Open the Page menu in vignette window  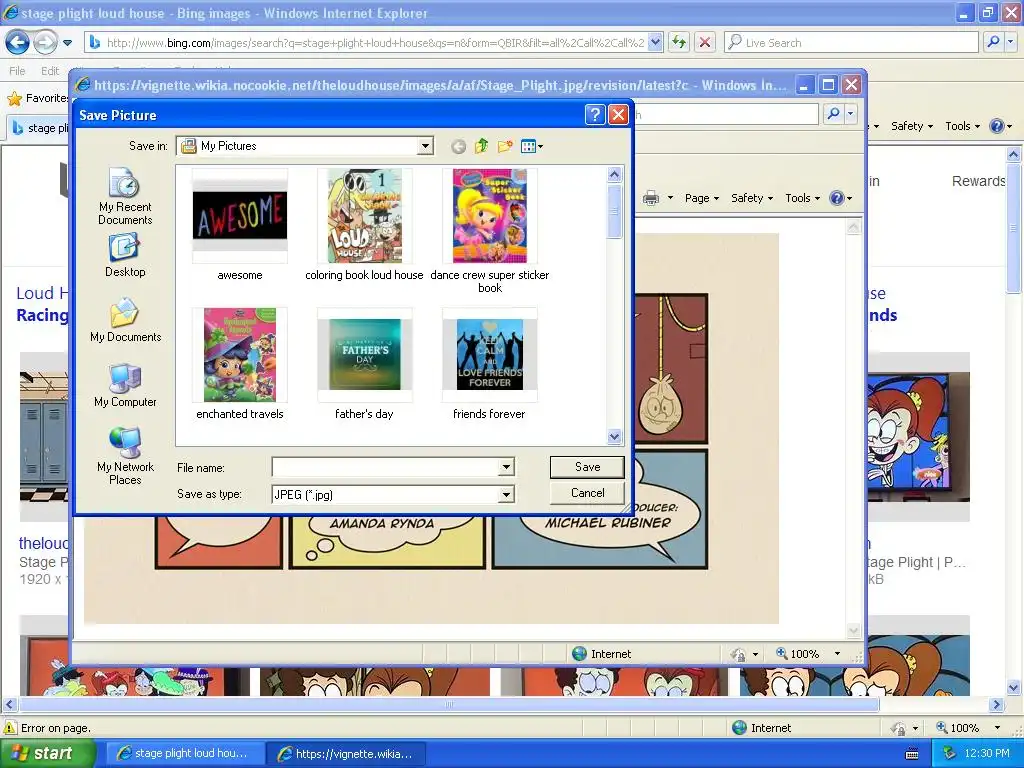point(701,198)
